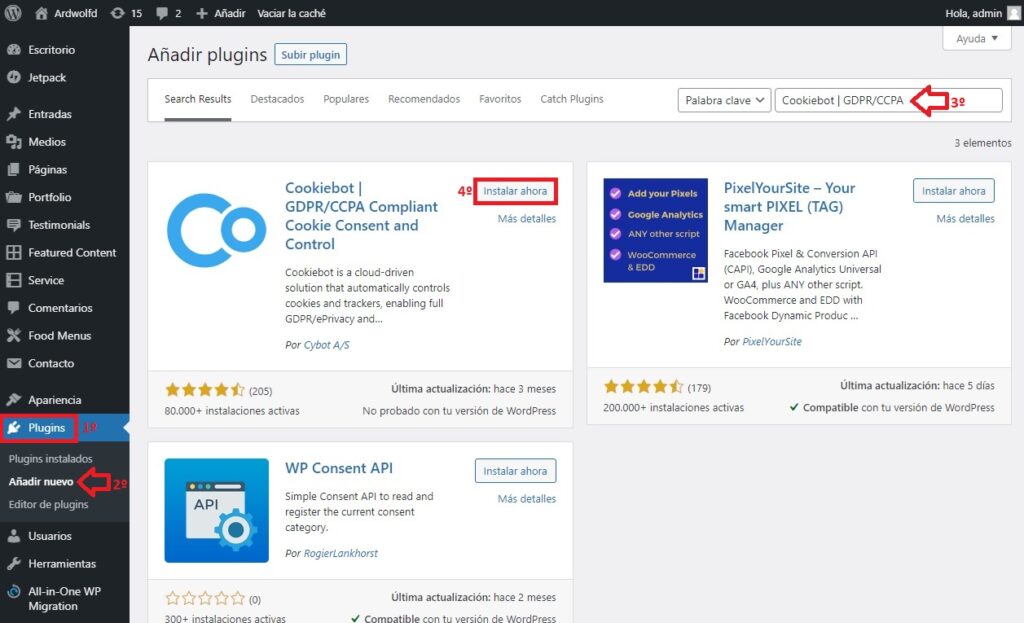Viewport: 1024px width, 623px height.
Task: Switch to the Recomendados tab
Action: point(424,99)
